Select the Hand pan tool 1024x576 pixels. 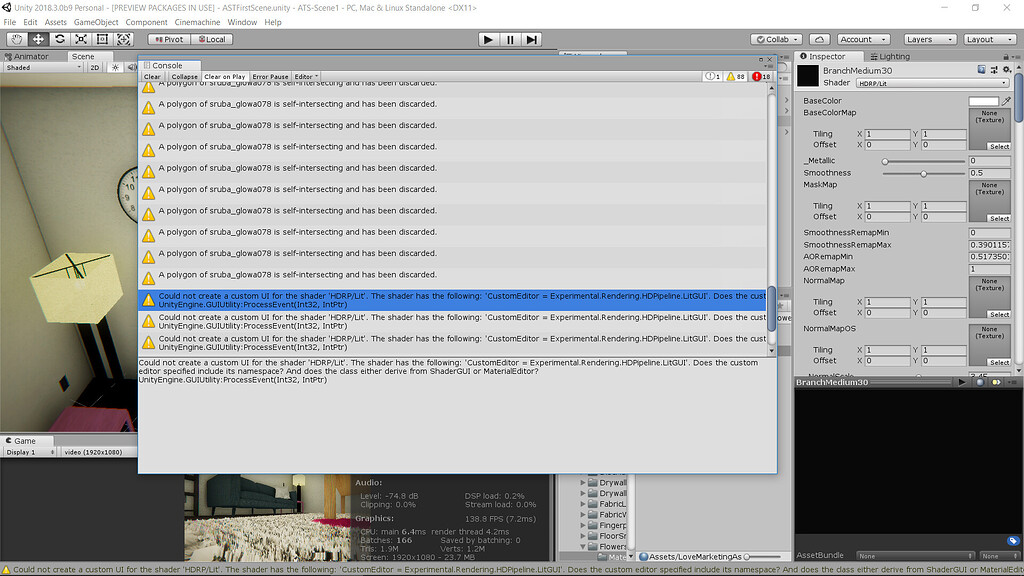point(15,39)
